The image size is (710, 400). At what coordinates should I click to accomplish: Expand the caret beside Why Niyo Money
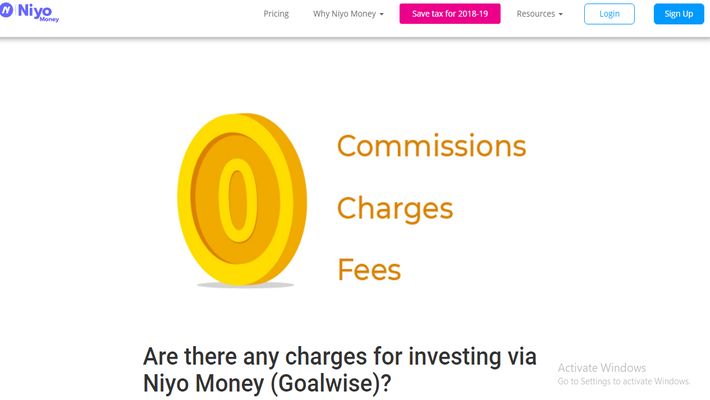pyautogui.click(x=381, y=15)
